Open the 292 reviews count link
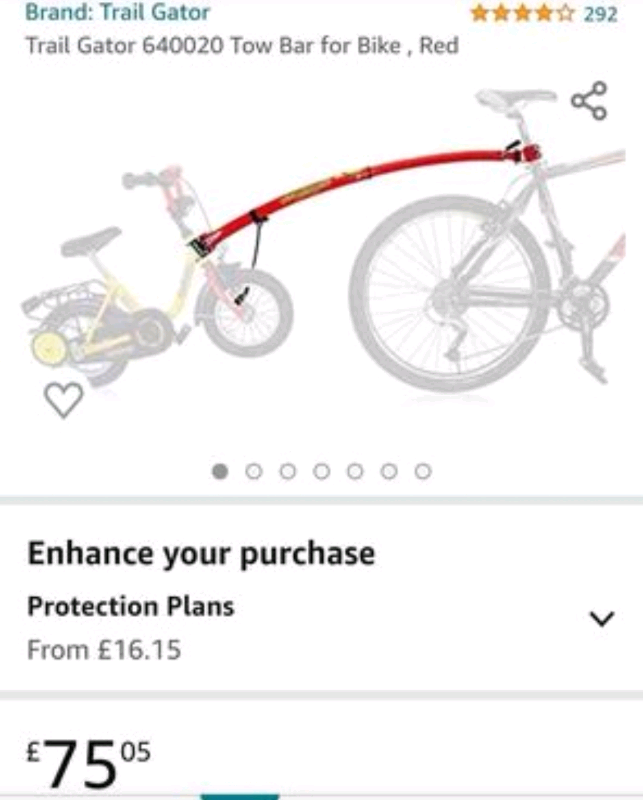 coord(601,14)
